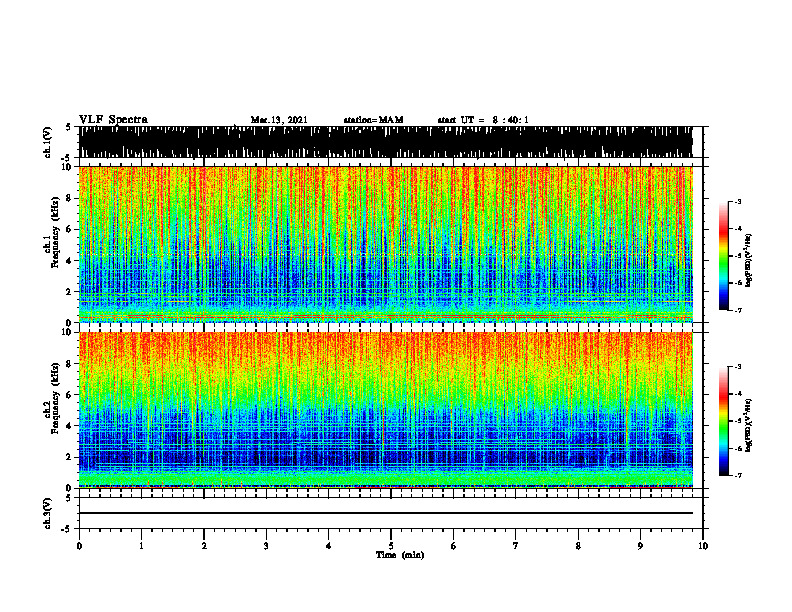
Task: Click the "-5" volt tick of ch.3 panel
Action: pos(67,529)
